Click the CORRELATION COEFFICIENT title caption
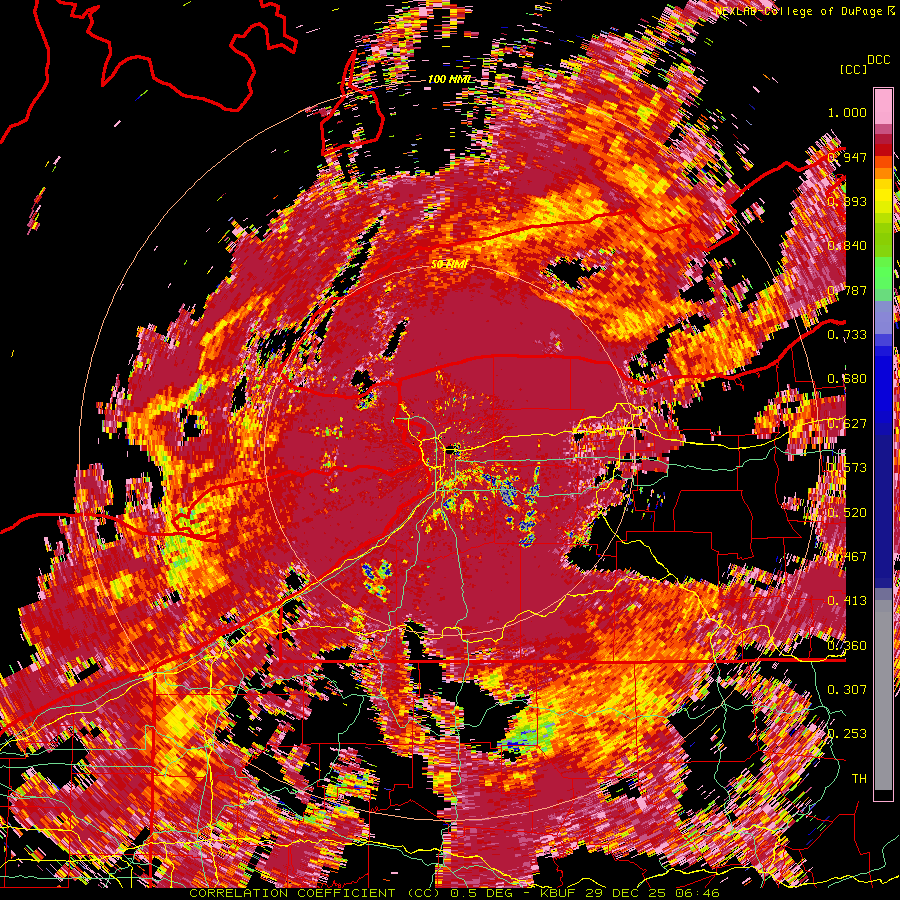 [454, 893]
